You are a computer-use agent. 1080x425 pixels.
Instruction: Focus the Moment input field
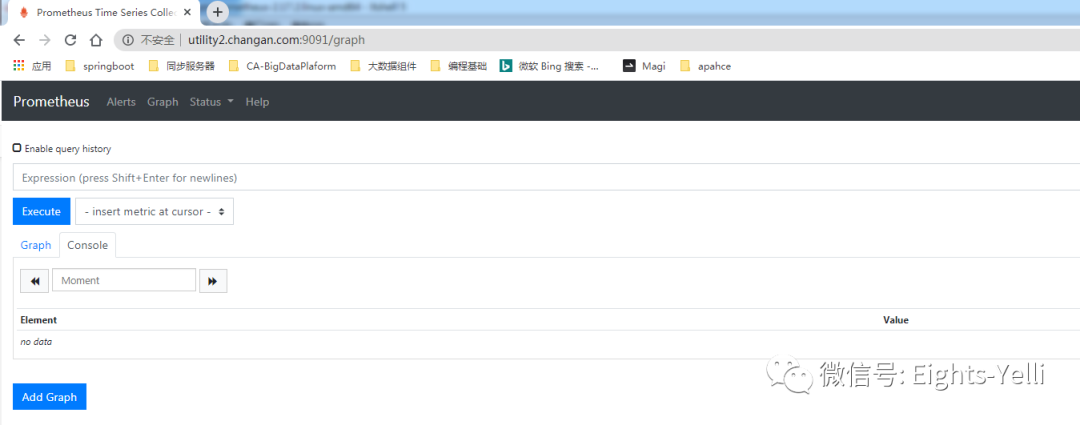tap(124, 280)
